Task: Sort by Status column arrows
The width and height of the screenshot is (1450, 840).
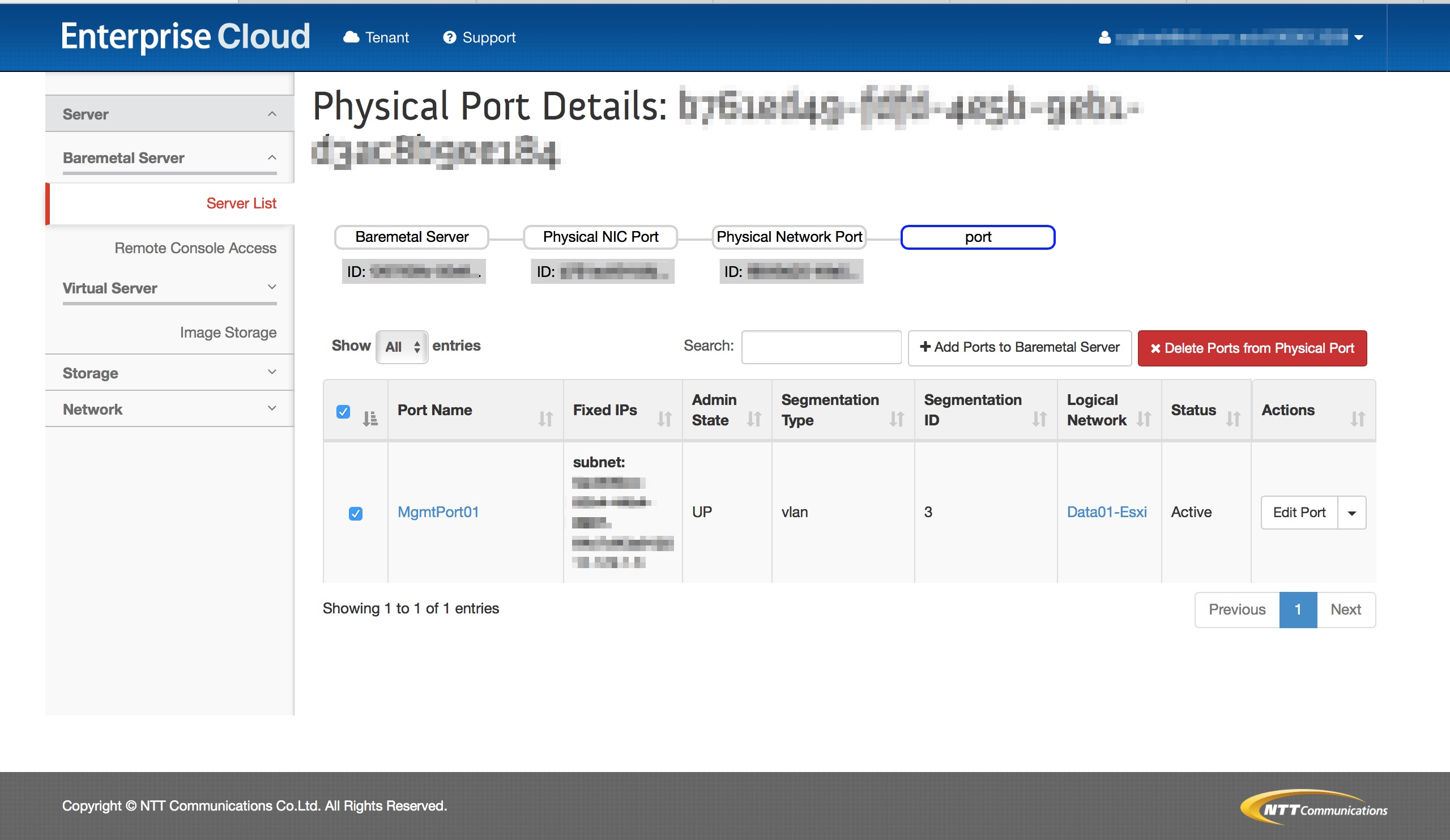Action: (1232, 418)
